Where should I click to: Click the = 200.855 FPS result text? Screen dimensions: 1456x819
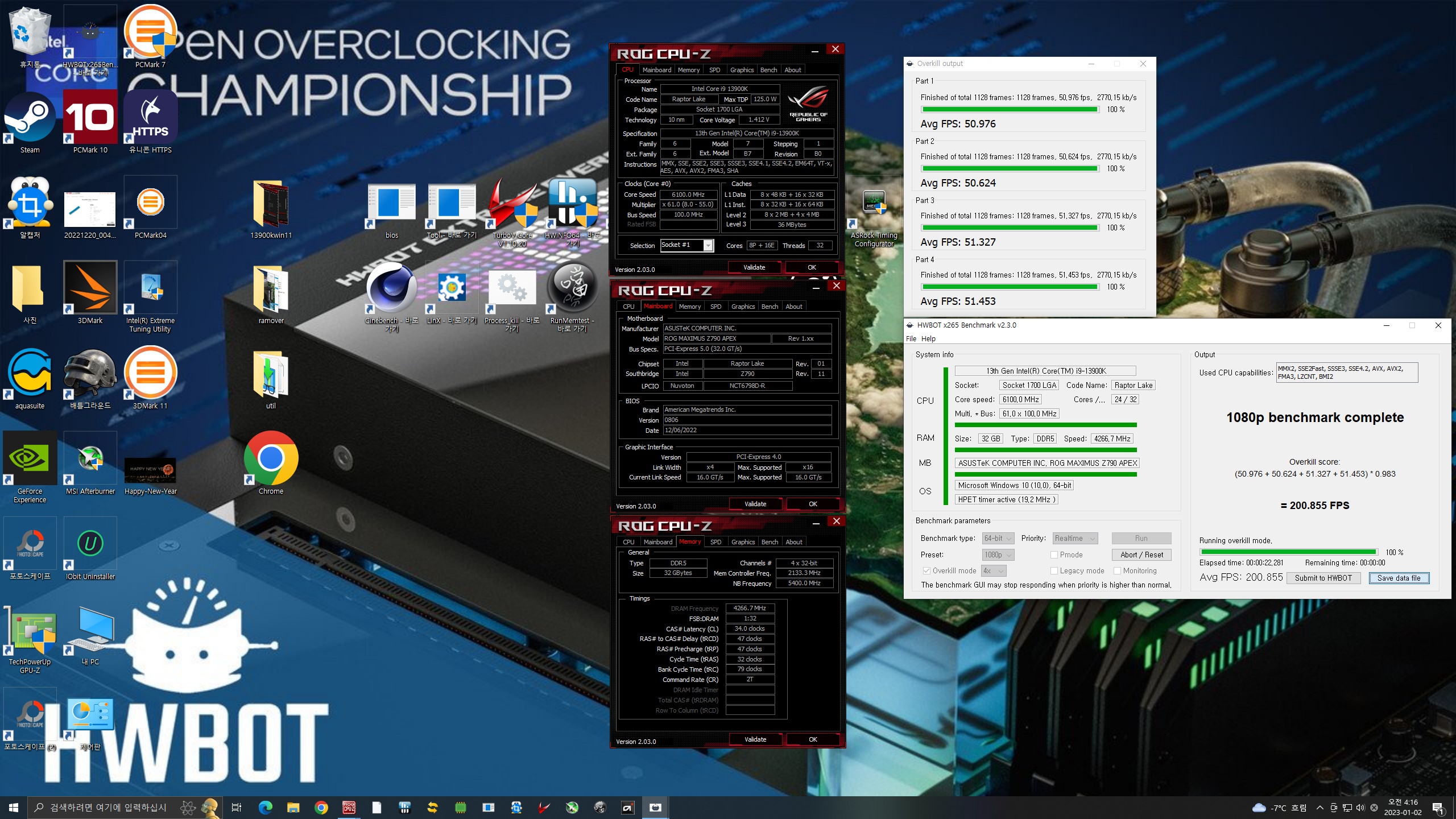1314,505
